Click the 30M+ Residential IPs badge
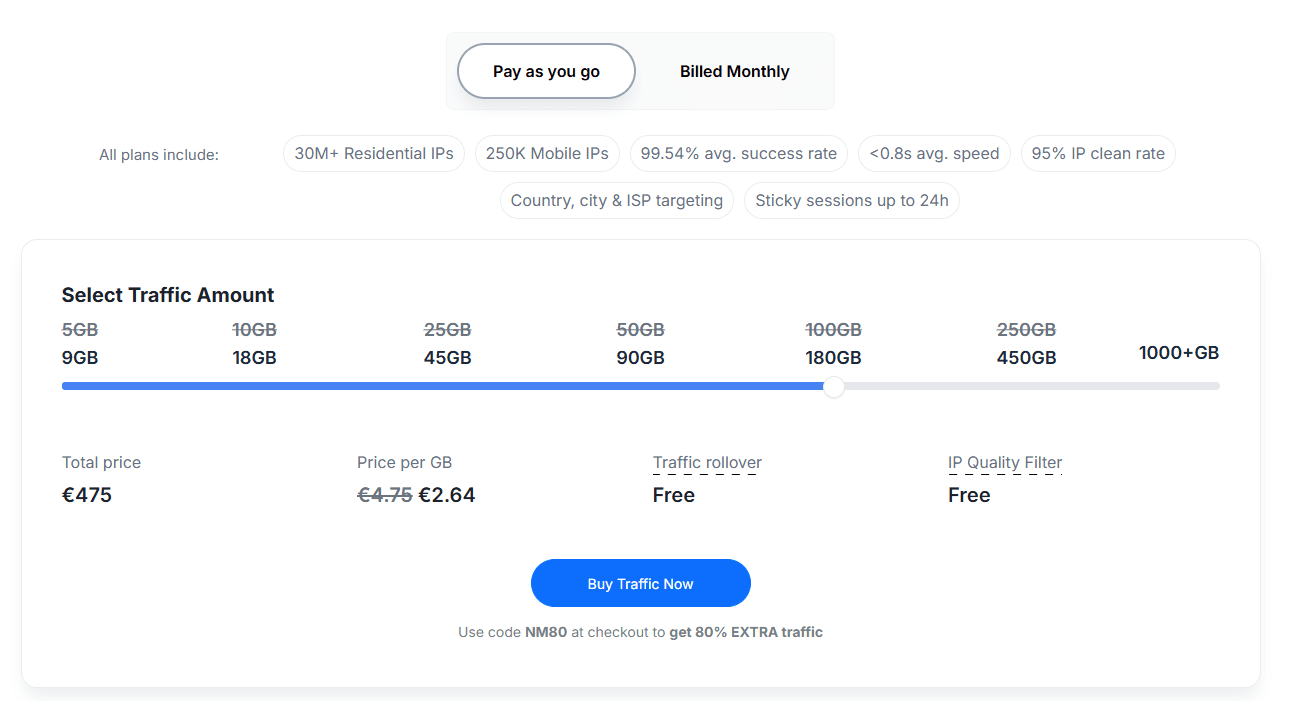The image size is (1304, 701). (374, 153)
